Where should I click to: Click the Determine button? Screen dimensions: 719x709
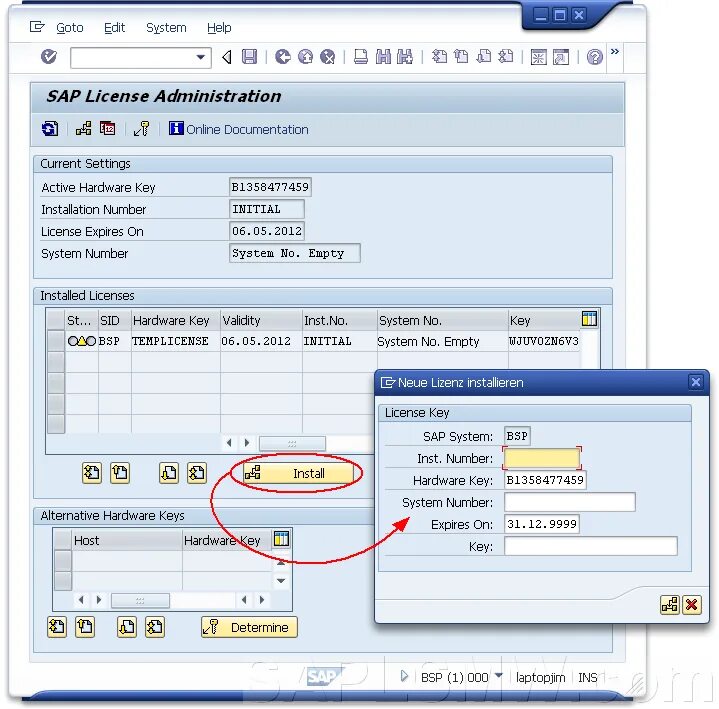[249, 627]
